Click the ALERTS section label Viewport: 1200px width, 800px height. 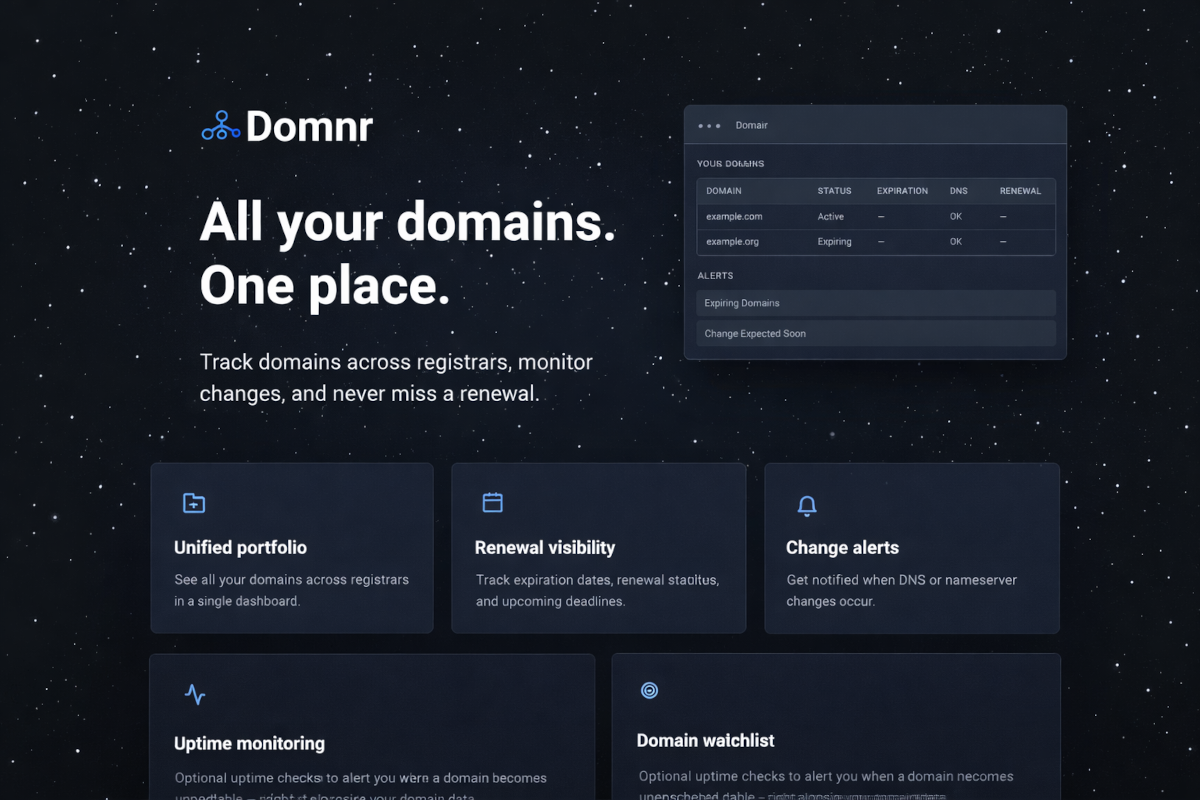[715, 276]
